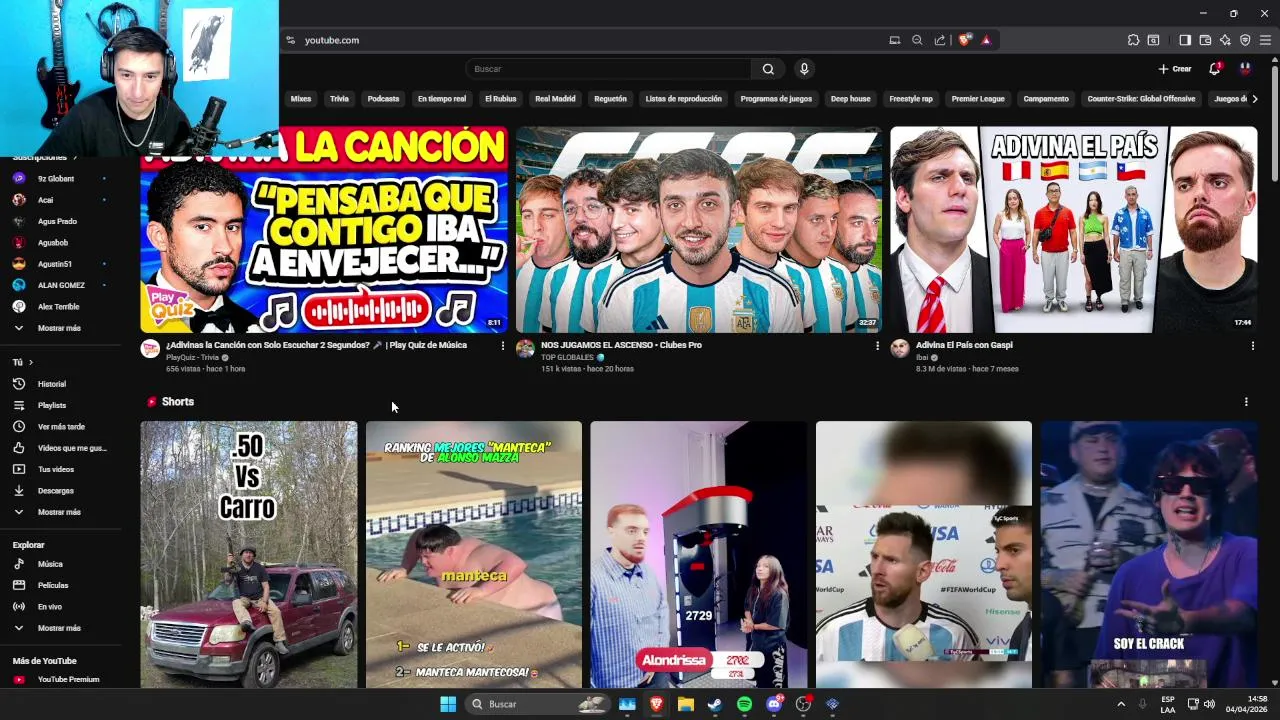The image size is (1280, 720).
Task: Open the Shorts section options menu
Action: (x=1246, y=402)
